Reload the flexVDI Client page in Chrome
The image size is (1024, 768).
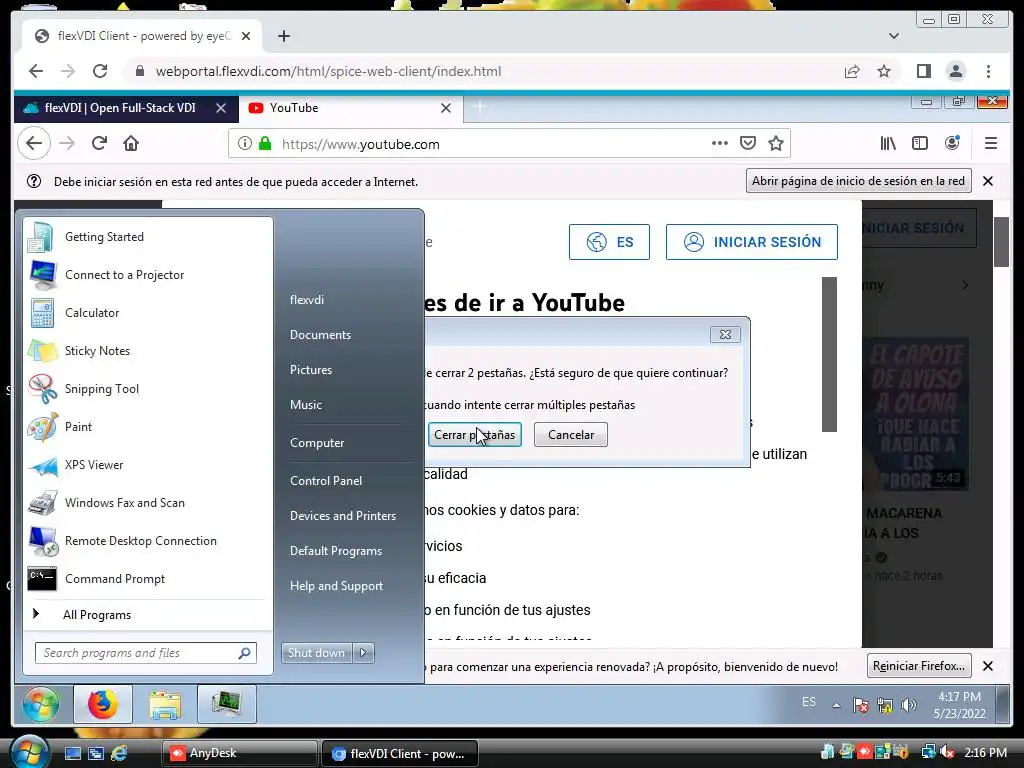pyautogui.click(x=100, y=71)
